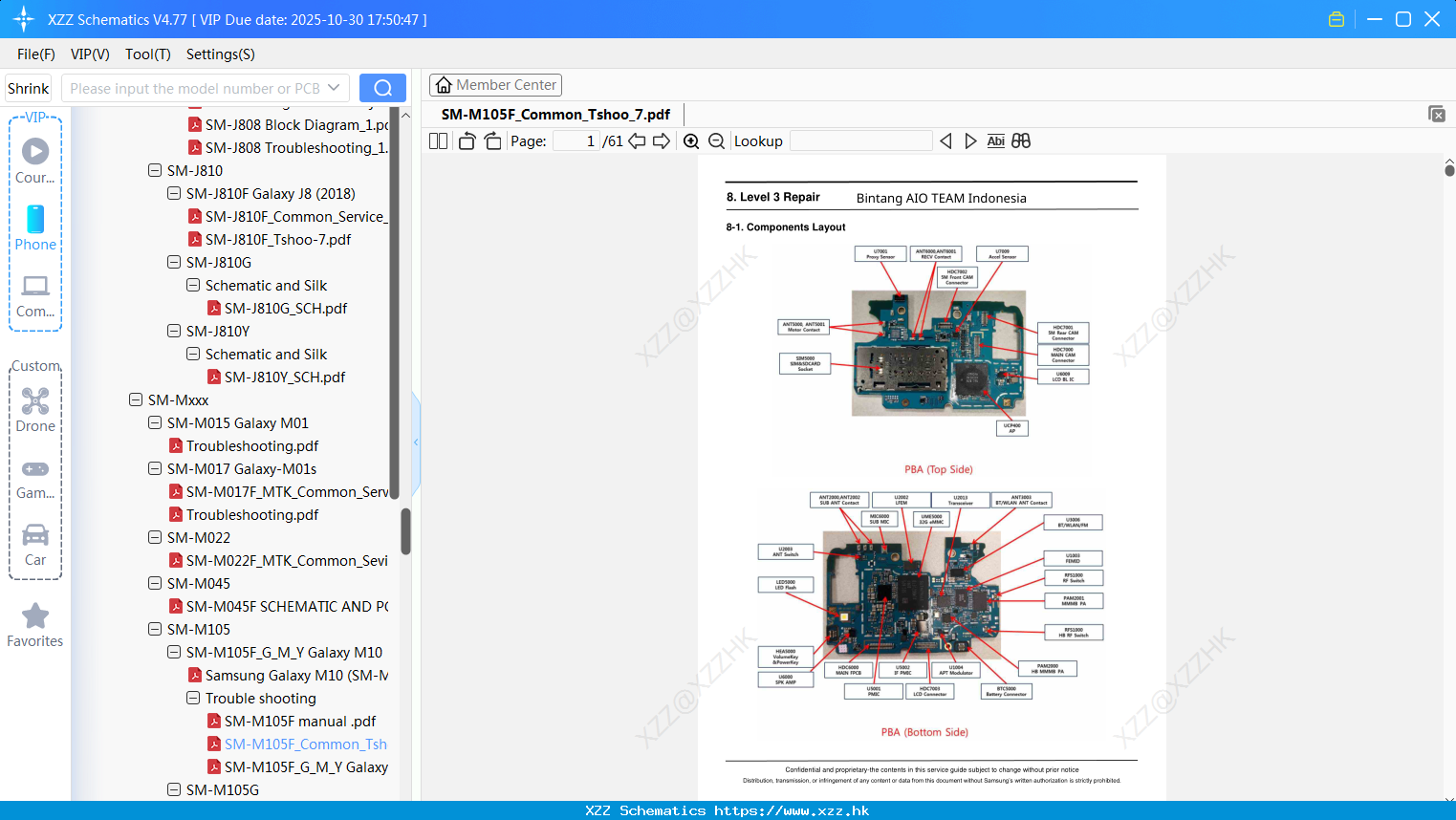Viewport: 1456px width, 820px height.
Task: Find next lookup match
Action: click(x=970, y=140)
